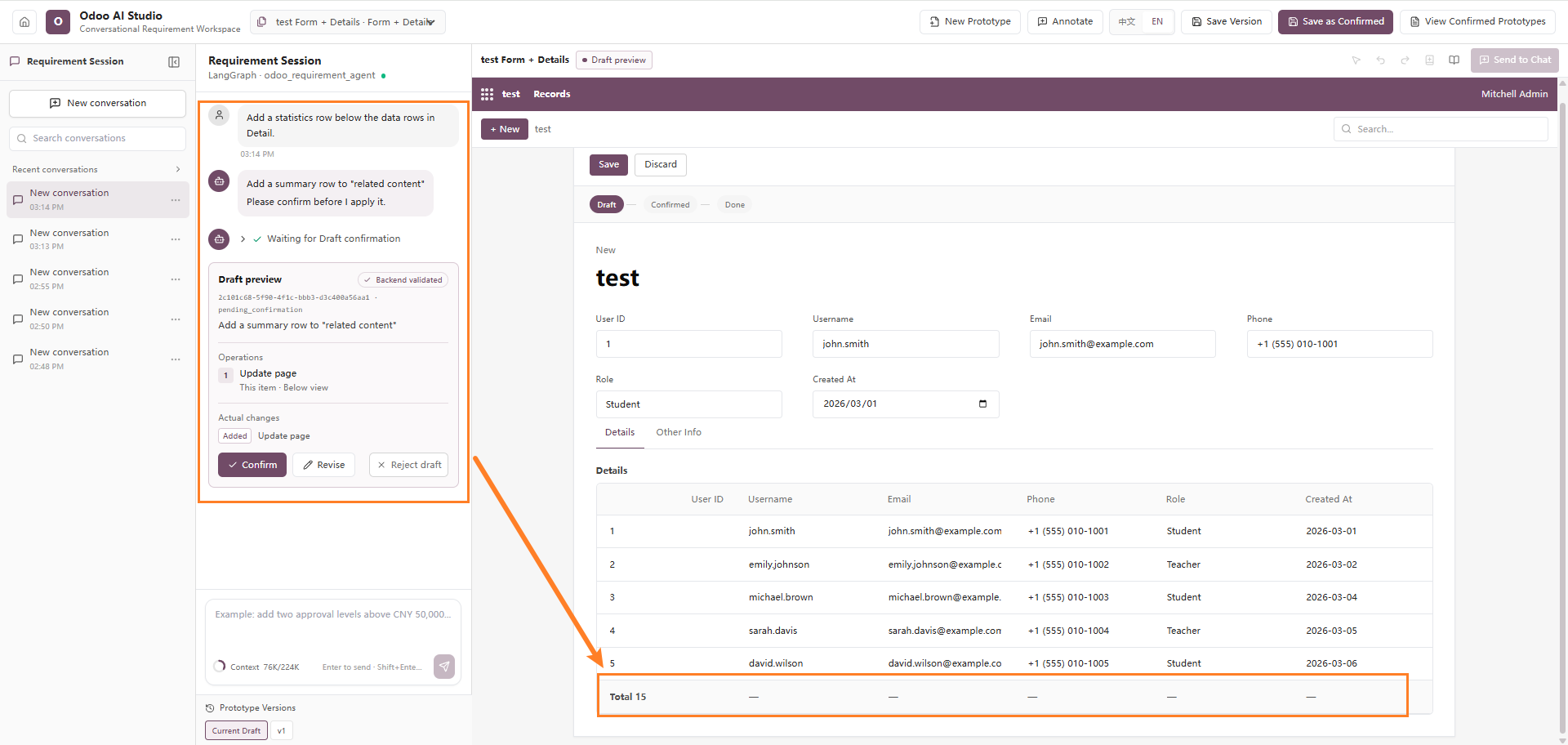Open options for the 03:14 PM conversation
The image size is (1568, 745).
click(176, 199)
